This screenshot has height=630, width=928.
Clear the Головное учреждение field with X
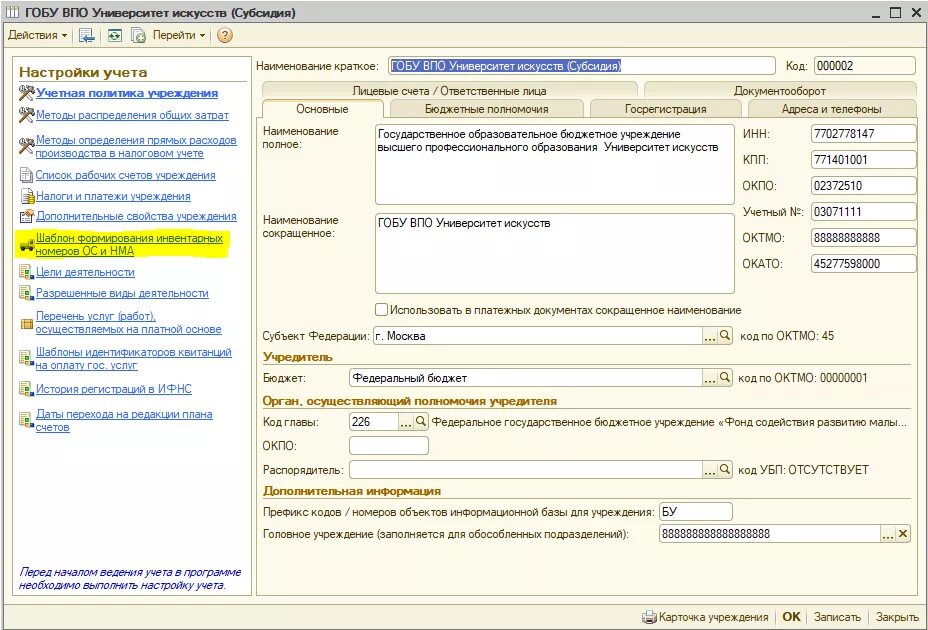(x=903, y=534)
